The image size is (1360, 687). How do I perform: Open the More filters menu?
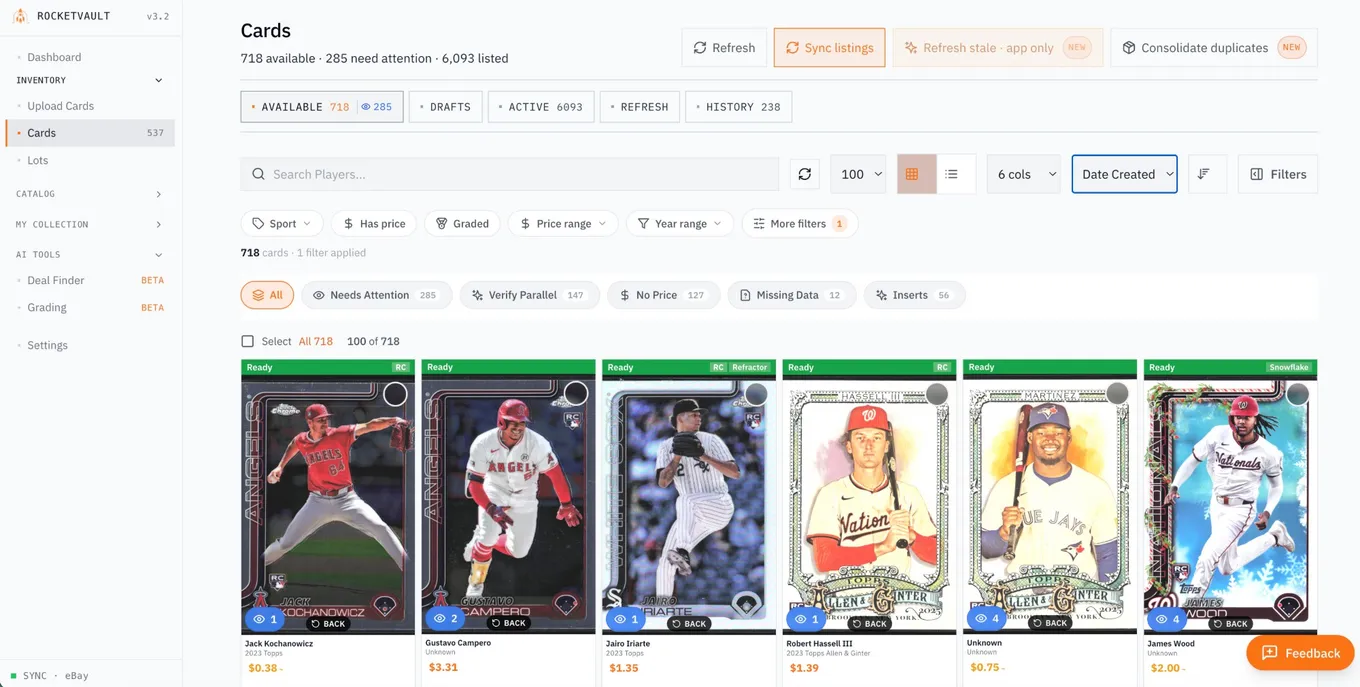[799, 224]
